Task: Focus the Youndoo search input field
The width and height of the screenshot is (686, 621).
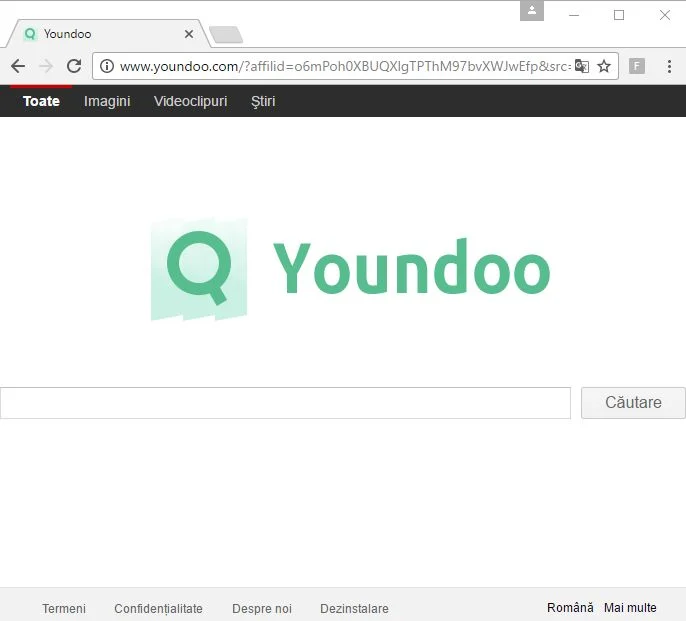Action: (285, 403)
